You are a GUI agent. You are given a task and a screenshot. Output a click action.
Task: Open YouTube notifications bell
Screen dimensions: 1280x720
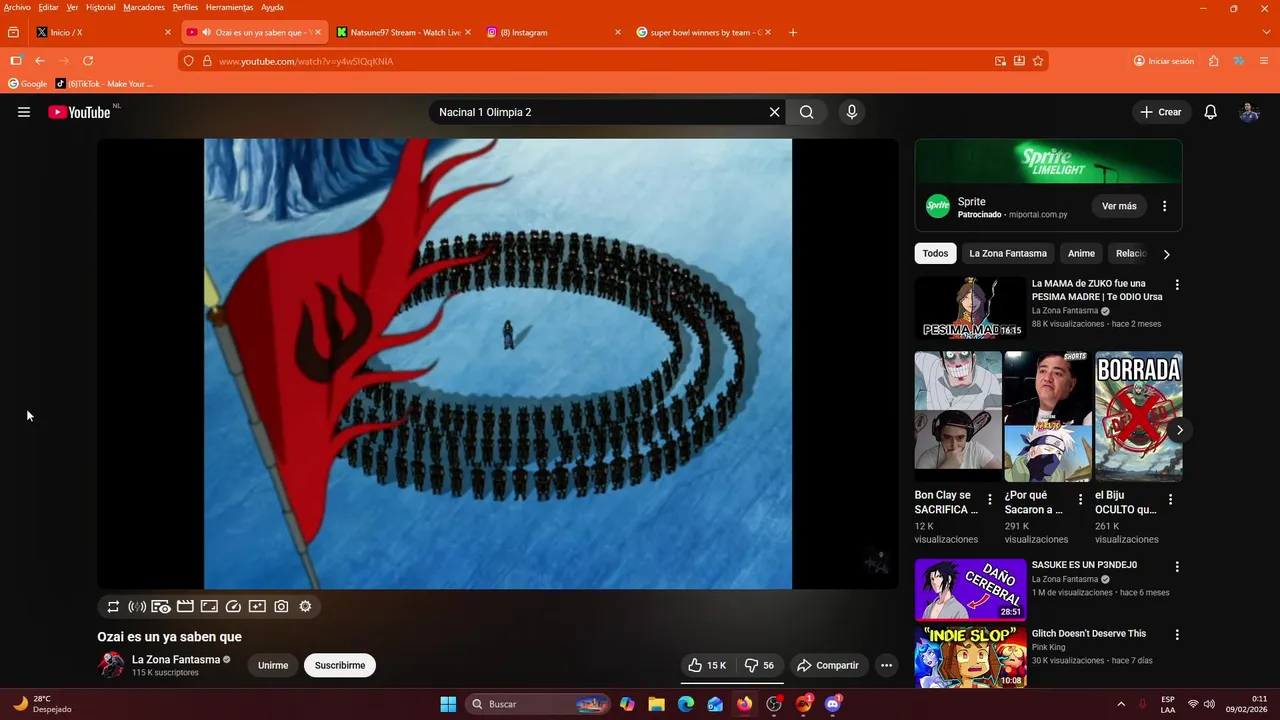click(x=1210, y=112)
